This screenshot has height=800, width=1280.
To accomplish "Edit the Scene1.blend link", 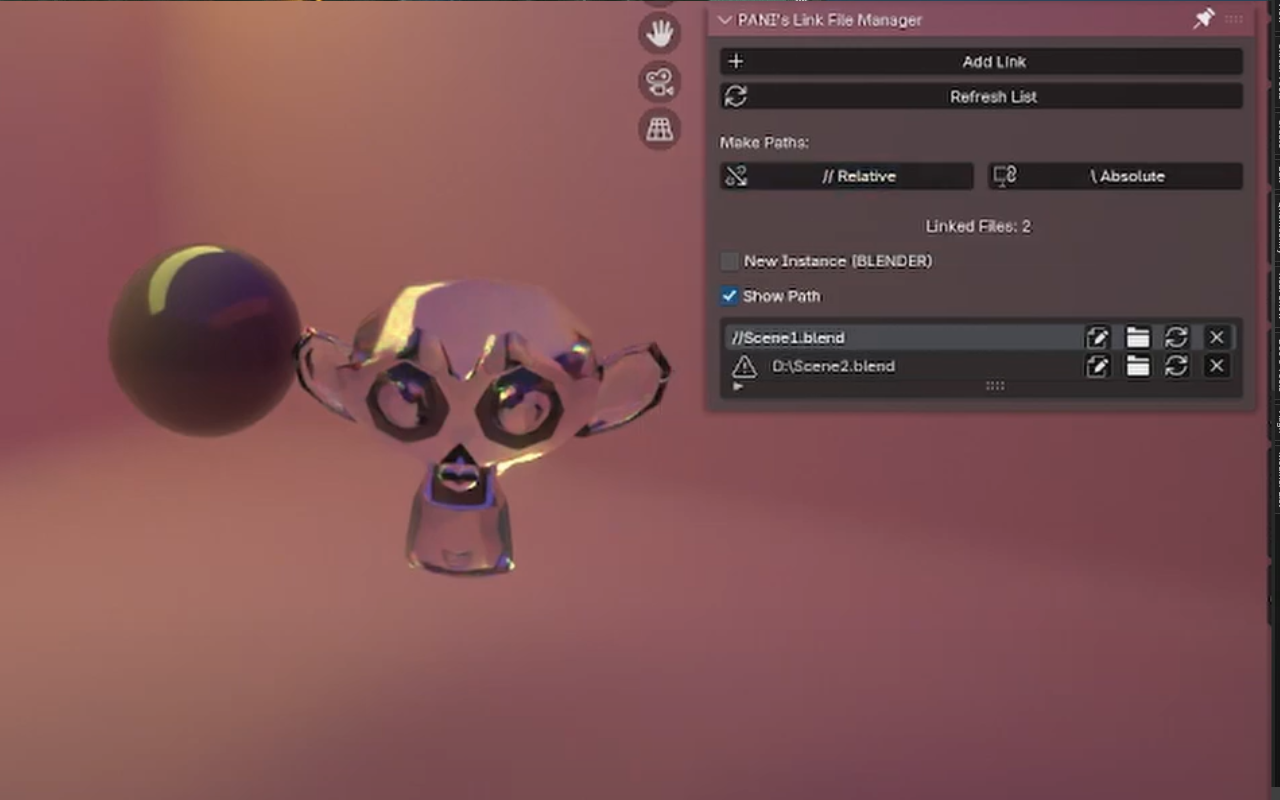I will (1097, 338).
